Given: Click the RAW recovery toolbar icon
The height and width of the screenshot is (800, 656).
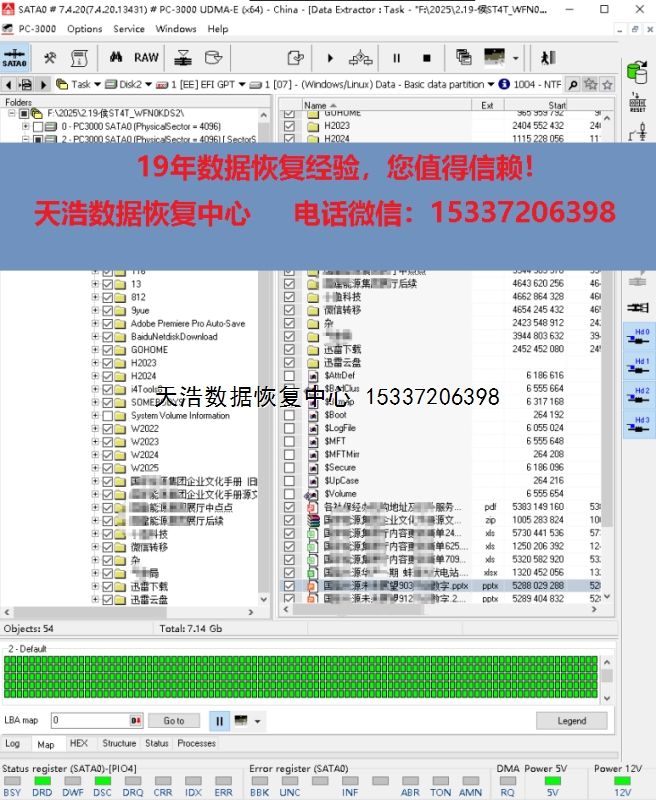Looking at the screenshot, I should pyautogui.click(x=146, y=58).
